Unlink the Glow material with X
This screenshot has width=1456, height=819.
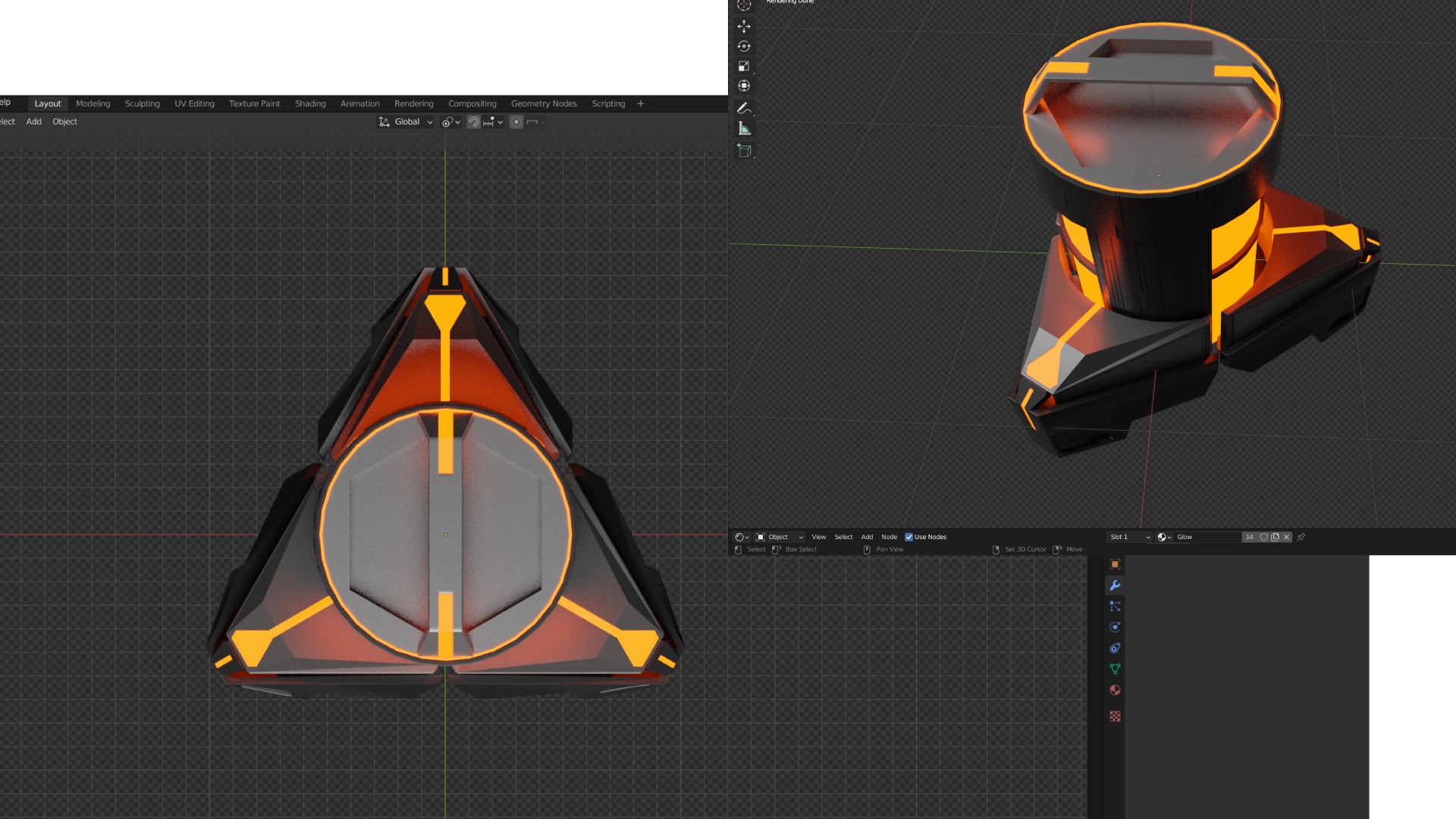pyautogui.click(x=1286, y=537)
